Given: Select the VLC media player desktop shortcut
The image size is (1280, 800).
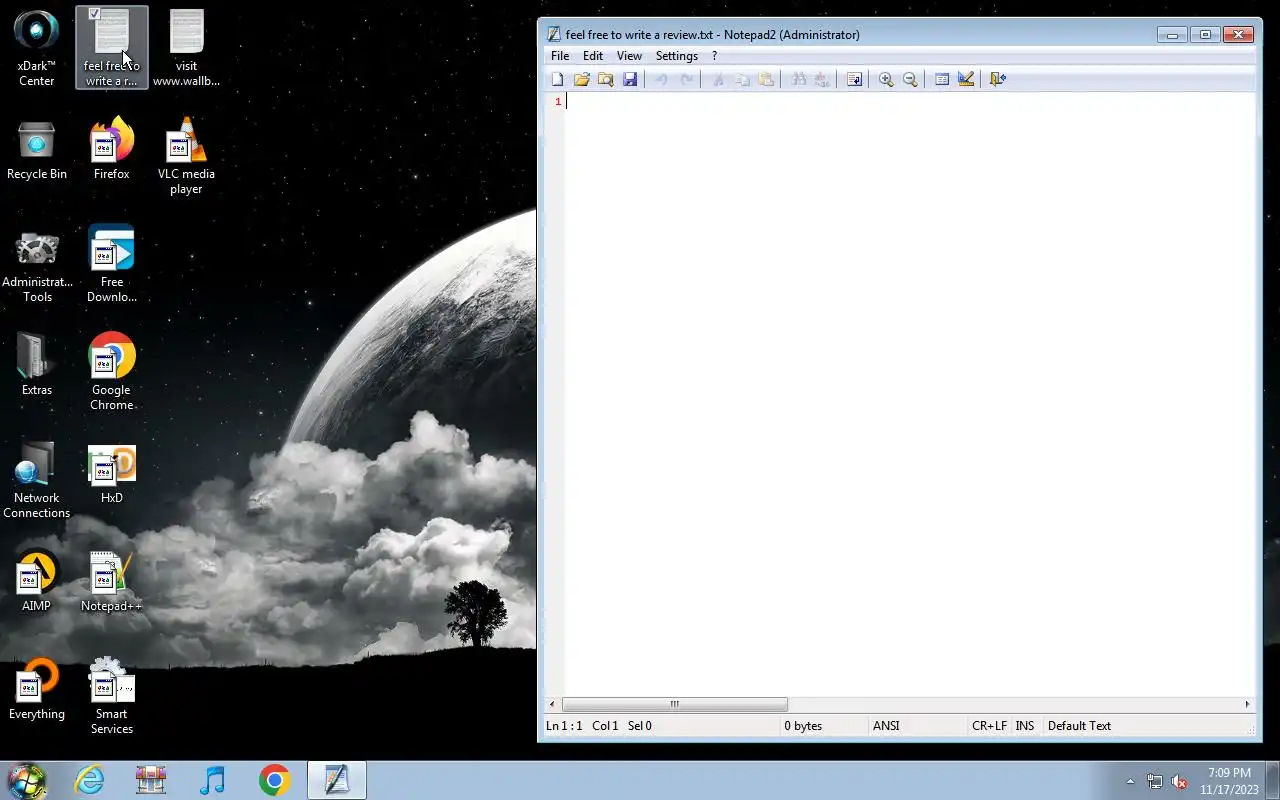Looking at the screenshot, I should pos(186,156).
